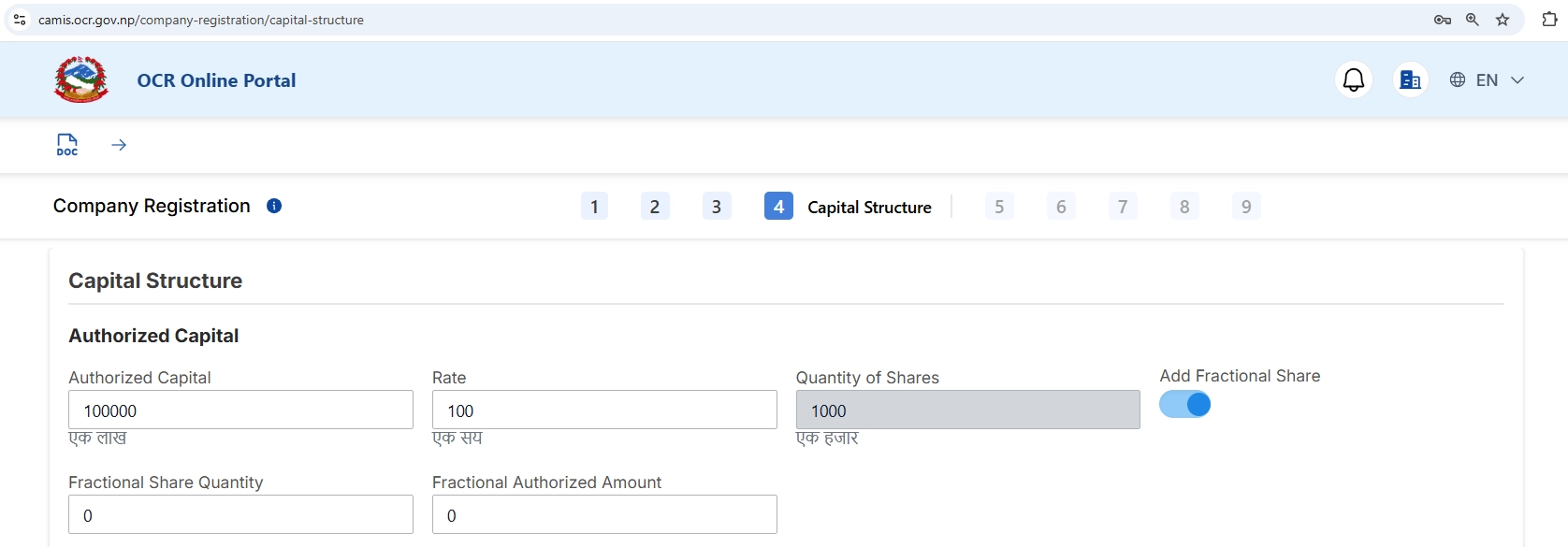Disable the Add Fractional Share toggle

coord(1184,405)
